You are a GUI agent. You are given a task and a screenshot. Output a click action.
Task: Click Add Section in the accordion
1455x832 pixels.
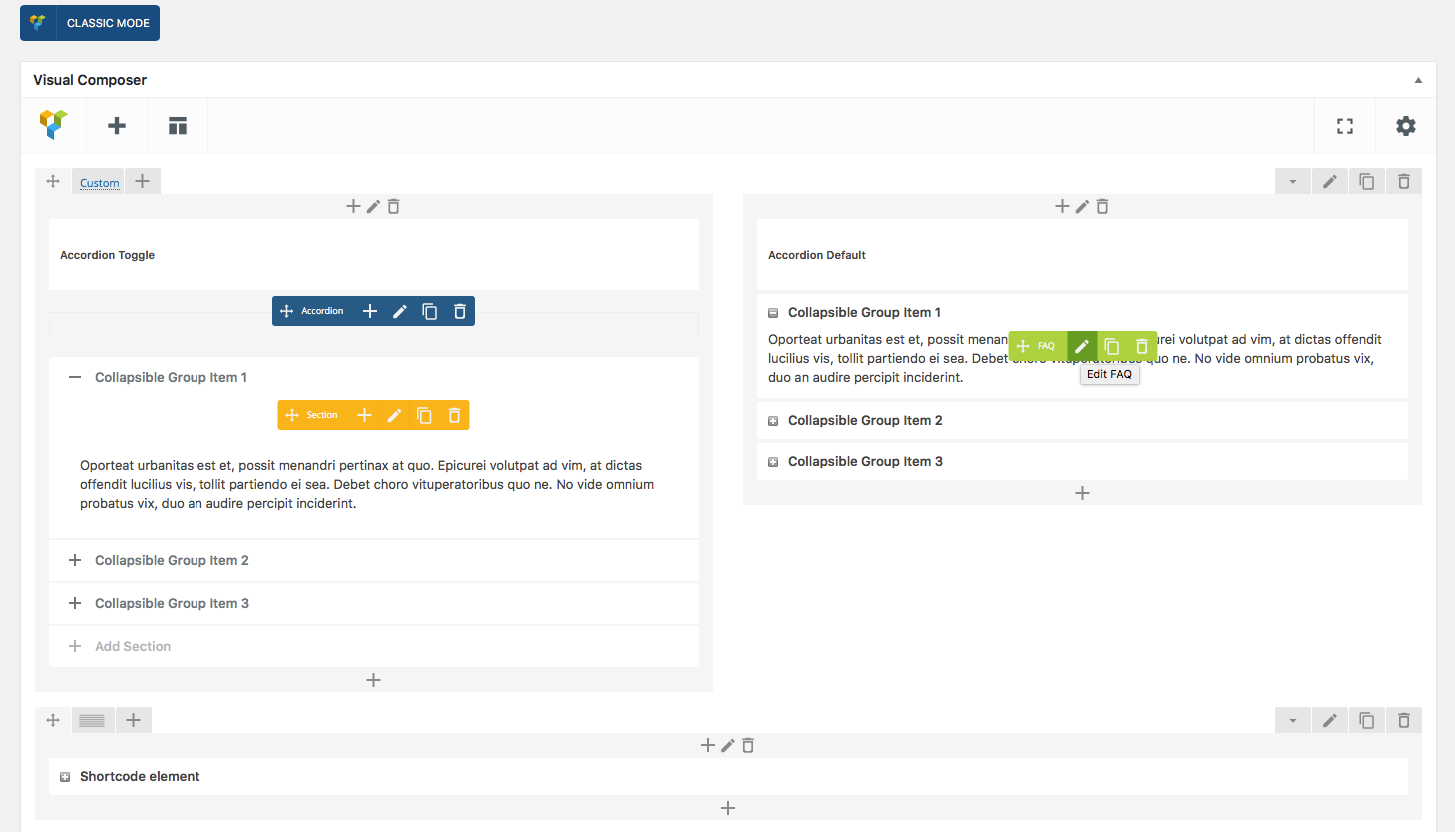point(132,647)
